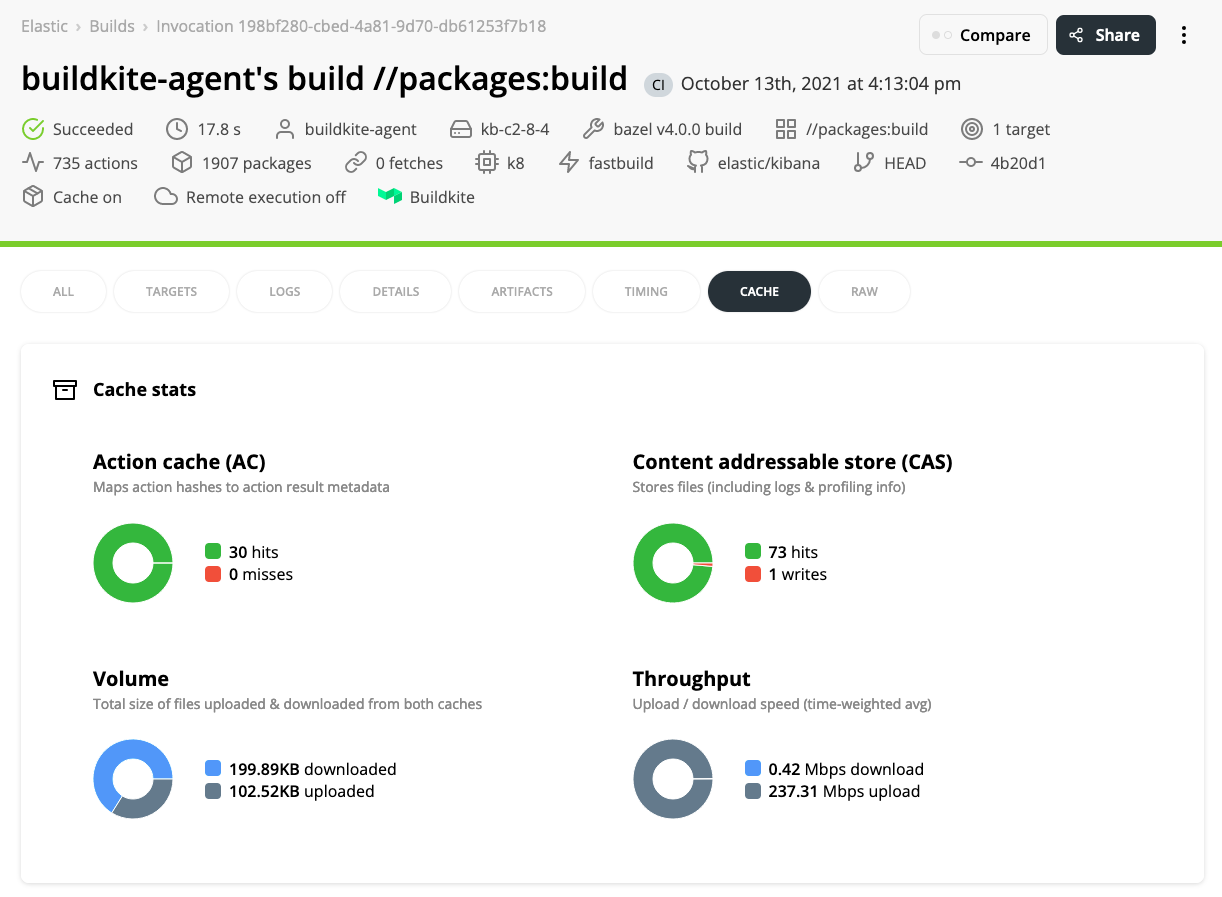Click the Remote execution off text
1222x897 pixels.
pyautogui.click(x=266, y=197)
